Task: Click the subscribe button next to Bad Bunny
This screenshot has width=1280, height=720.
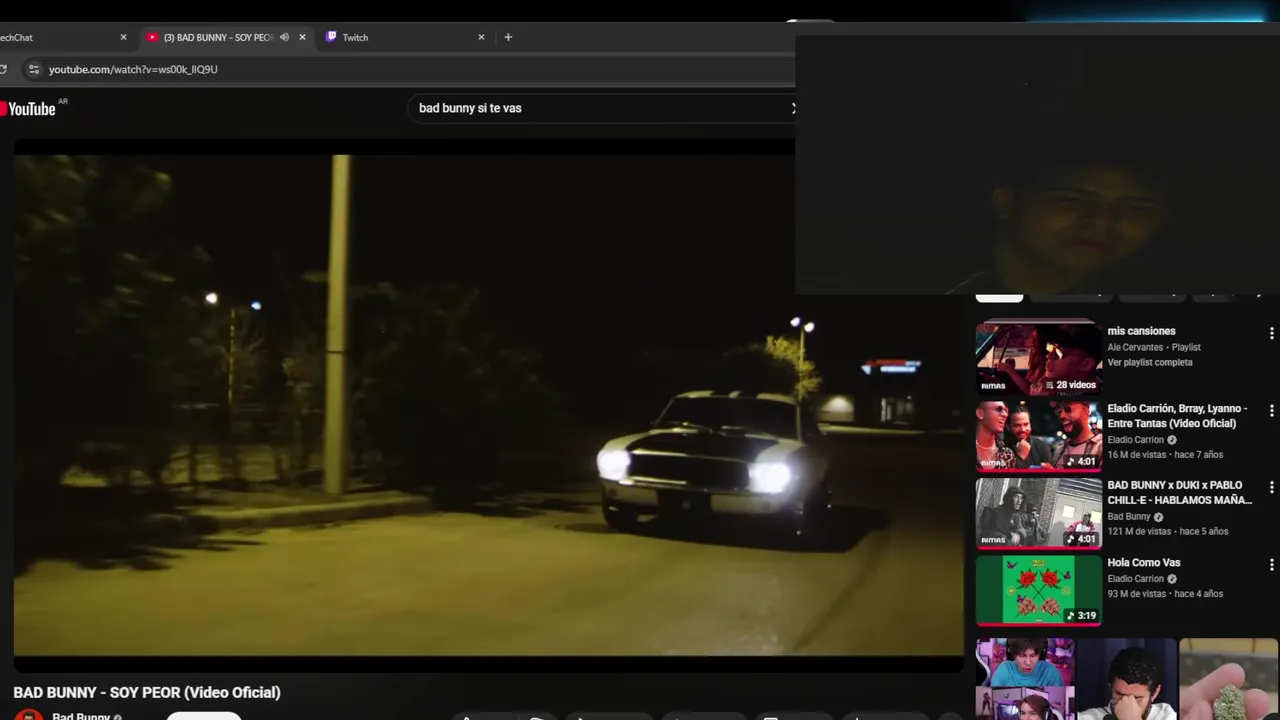Action: pos(204,716)
